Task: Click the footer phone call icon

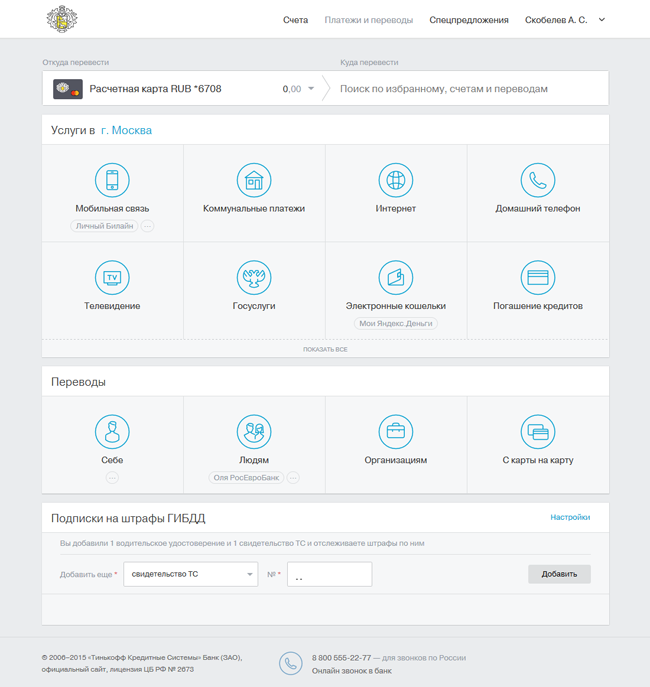Action: [x=290, y=663]
